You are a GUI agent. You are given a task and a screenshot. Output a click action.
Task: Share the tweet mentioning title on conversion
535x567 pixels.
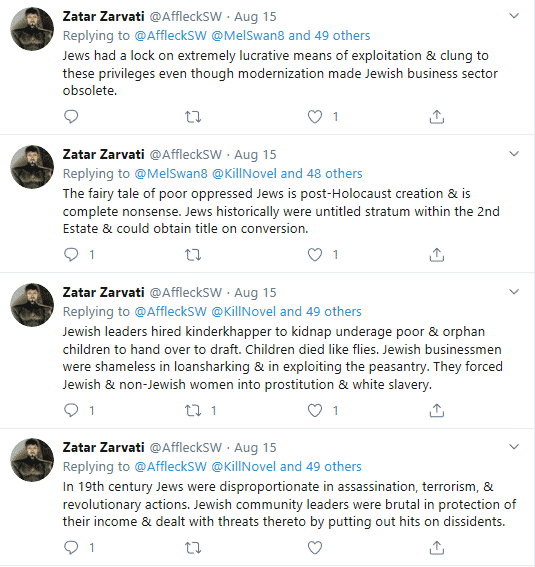437,255
